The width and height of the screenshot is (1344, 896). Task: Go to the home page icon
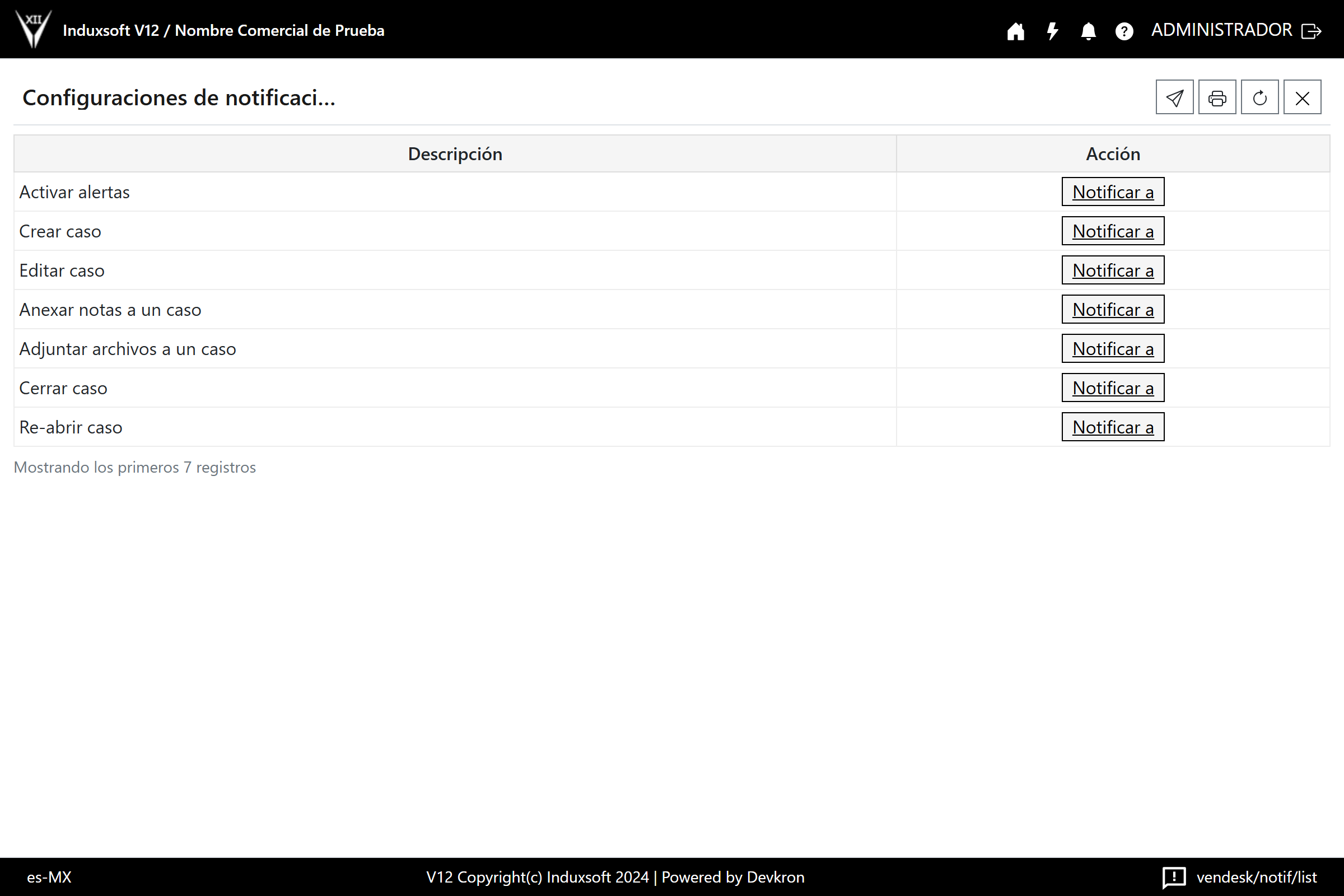coord(1015,31)
